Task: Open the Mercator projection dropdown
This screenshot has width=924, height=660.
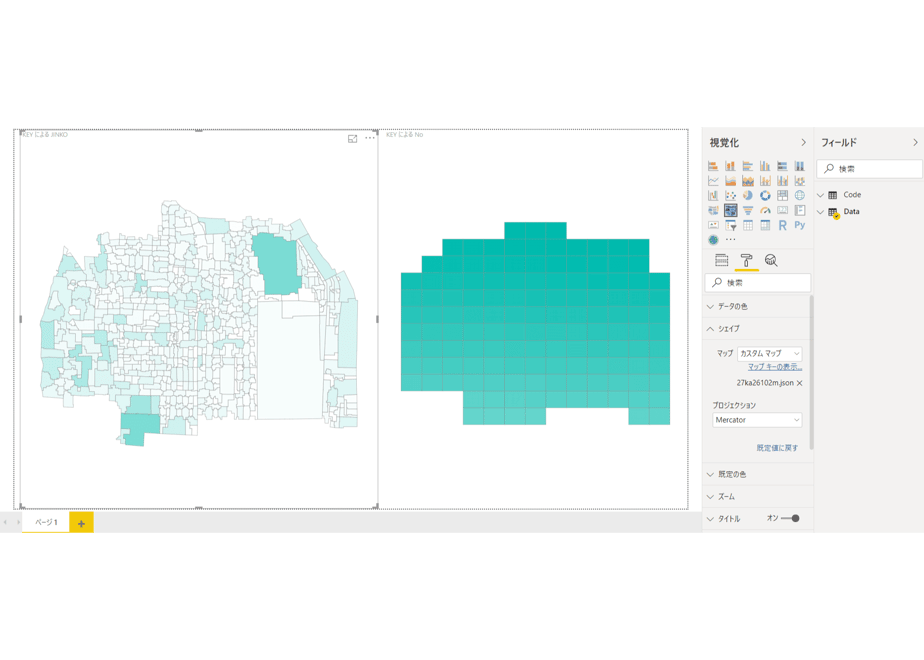Action: click(x=757, y=420)
